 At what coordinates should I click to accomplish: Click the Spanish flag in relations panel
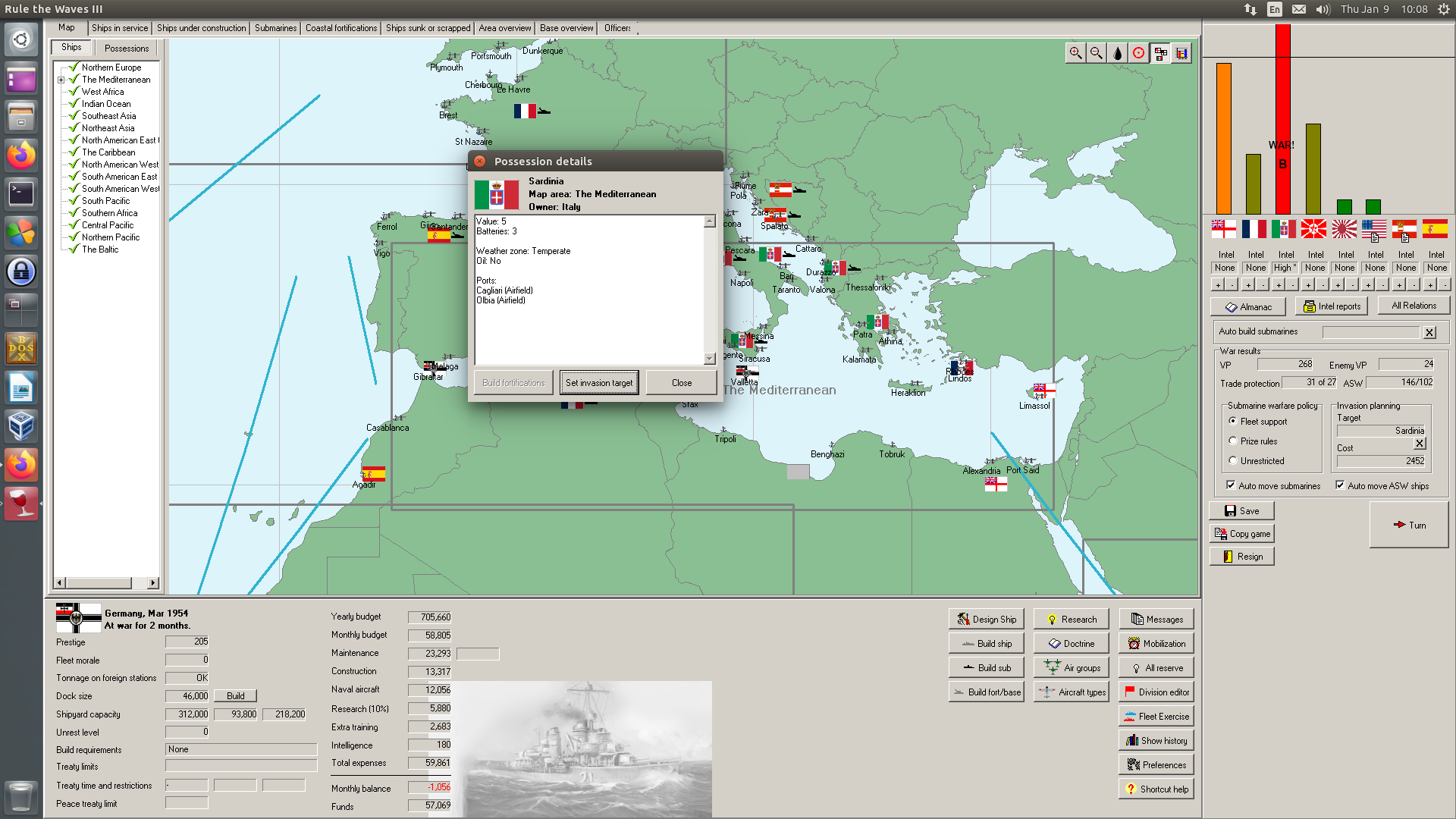1435,228
